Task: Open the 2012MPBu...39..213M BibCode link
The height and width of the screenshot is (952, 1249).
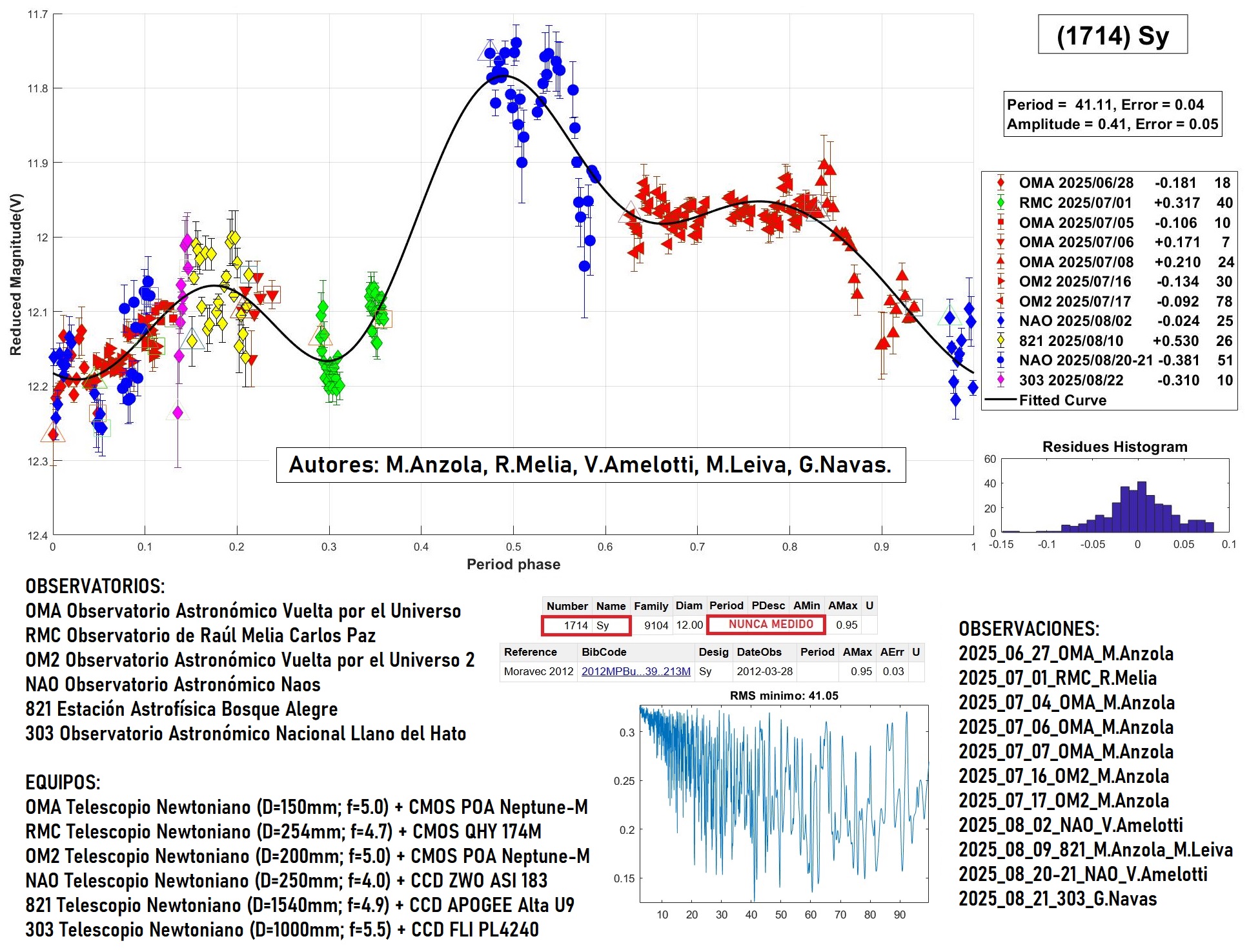Action: click(x=636, y=671)
